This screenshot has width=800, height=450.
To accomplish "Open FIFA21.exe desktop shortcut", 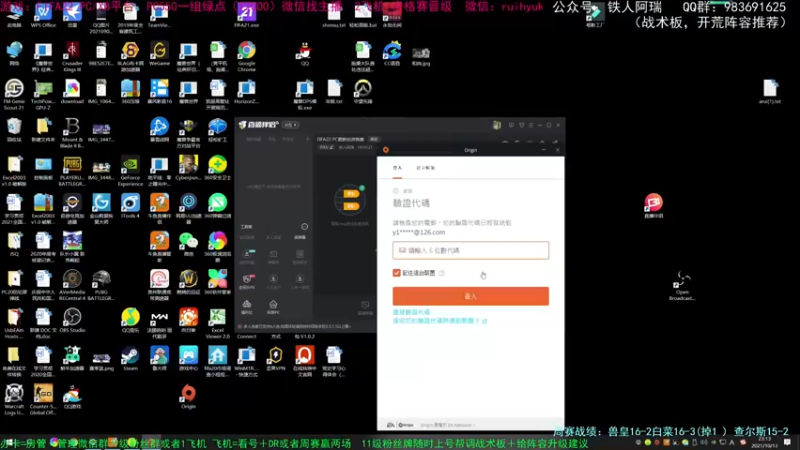I will coord(246,14).
